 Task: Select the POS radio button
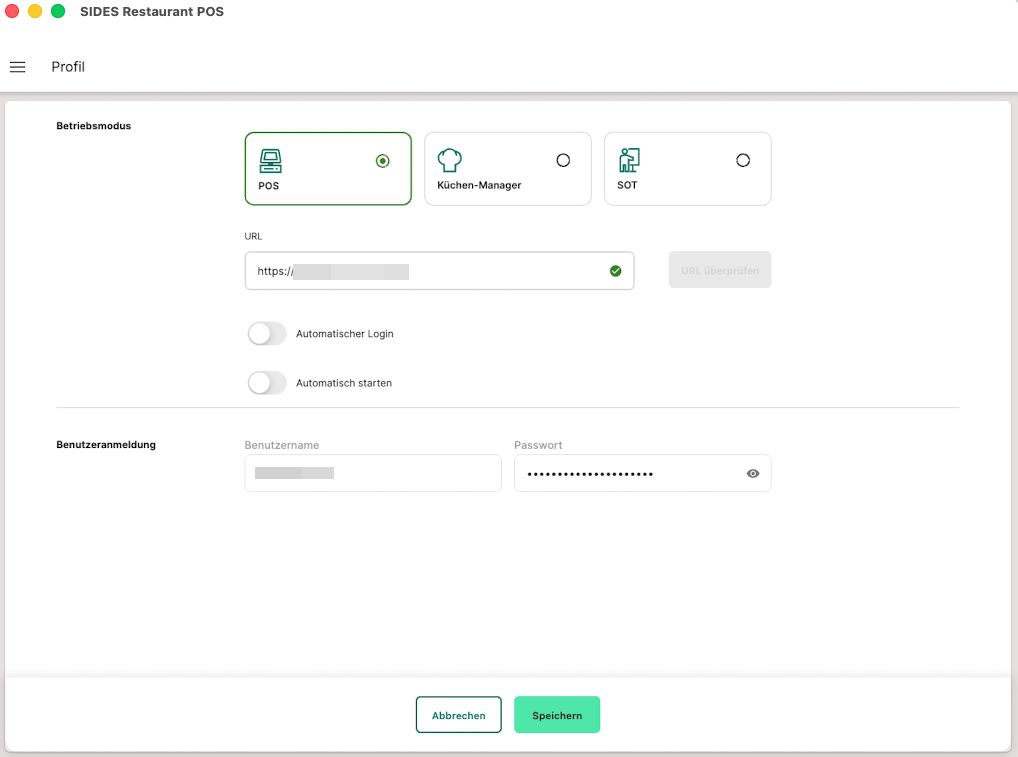[383, 161]
